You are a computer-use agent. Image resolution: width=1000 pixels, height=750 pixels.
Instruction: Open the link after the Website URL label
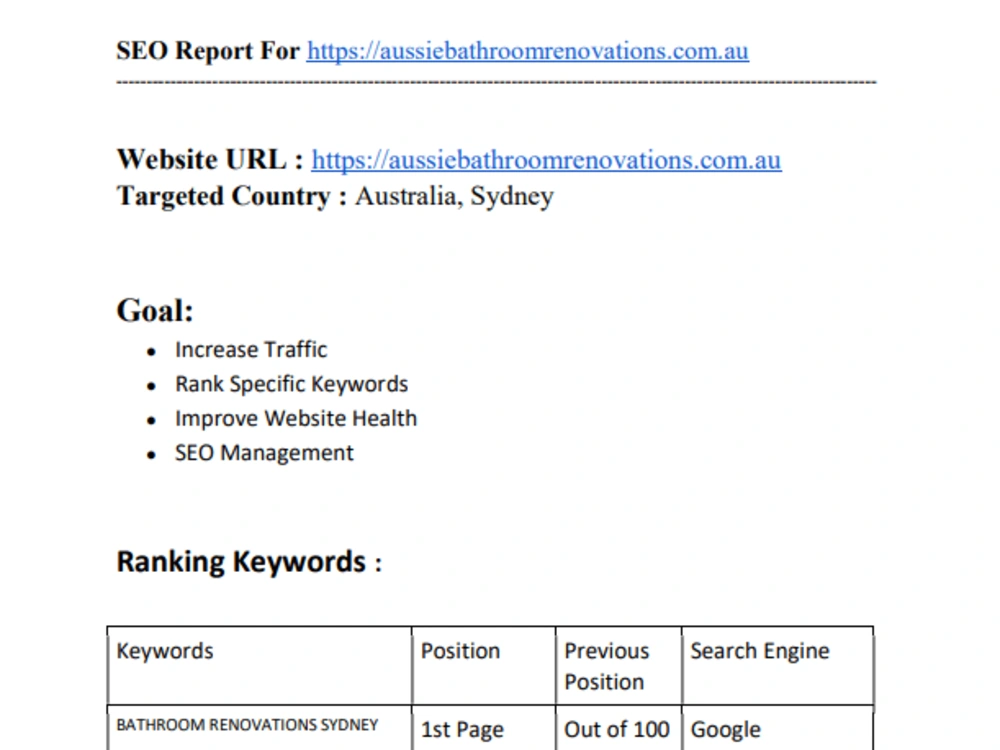pos(547,159)
